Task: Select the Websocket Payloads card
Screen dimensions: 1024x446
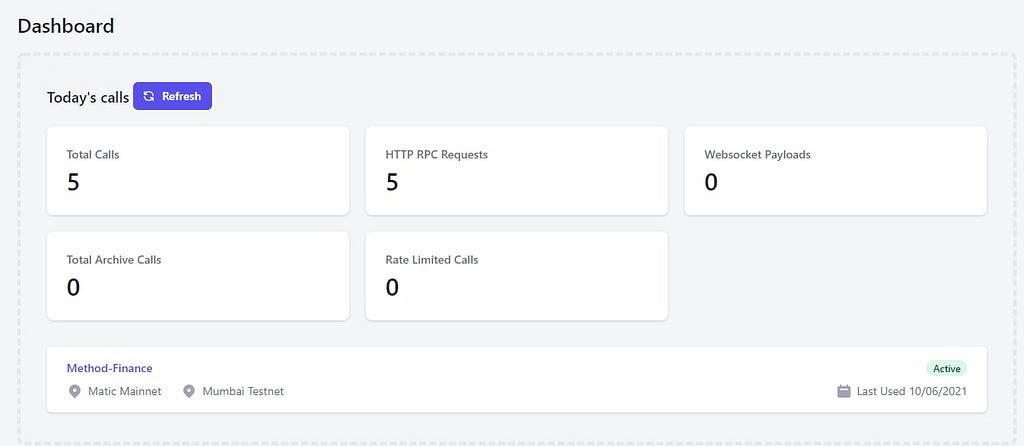Action: [x=835, y=171]
